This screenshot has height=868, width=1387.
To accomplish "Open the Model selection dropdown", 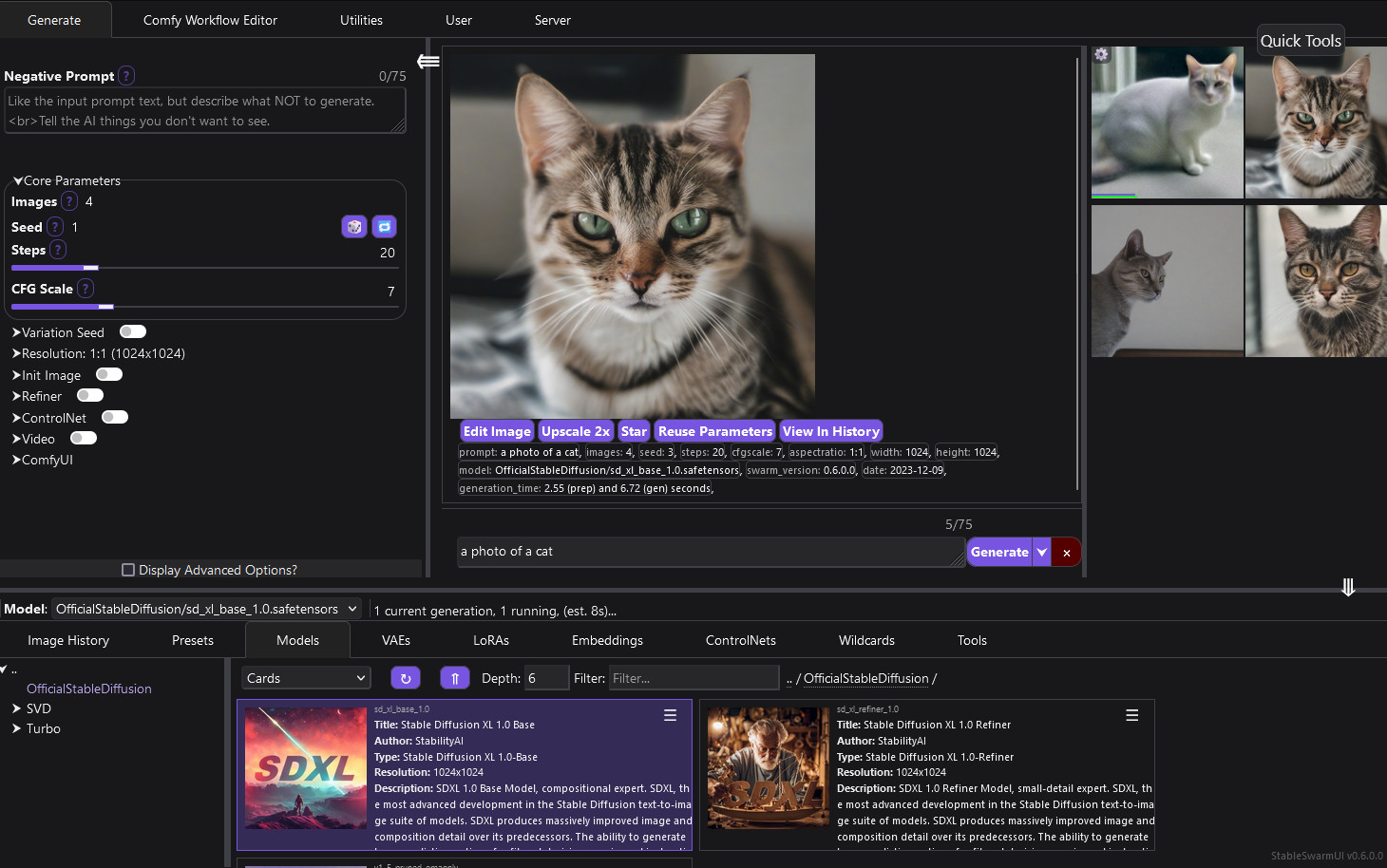I will click(x=206, y=609).
